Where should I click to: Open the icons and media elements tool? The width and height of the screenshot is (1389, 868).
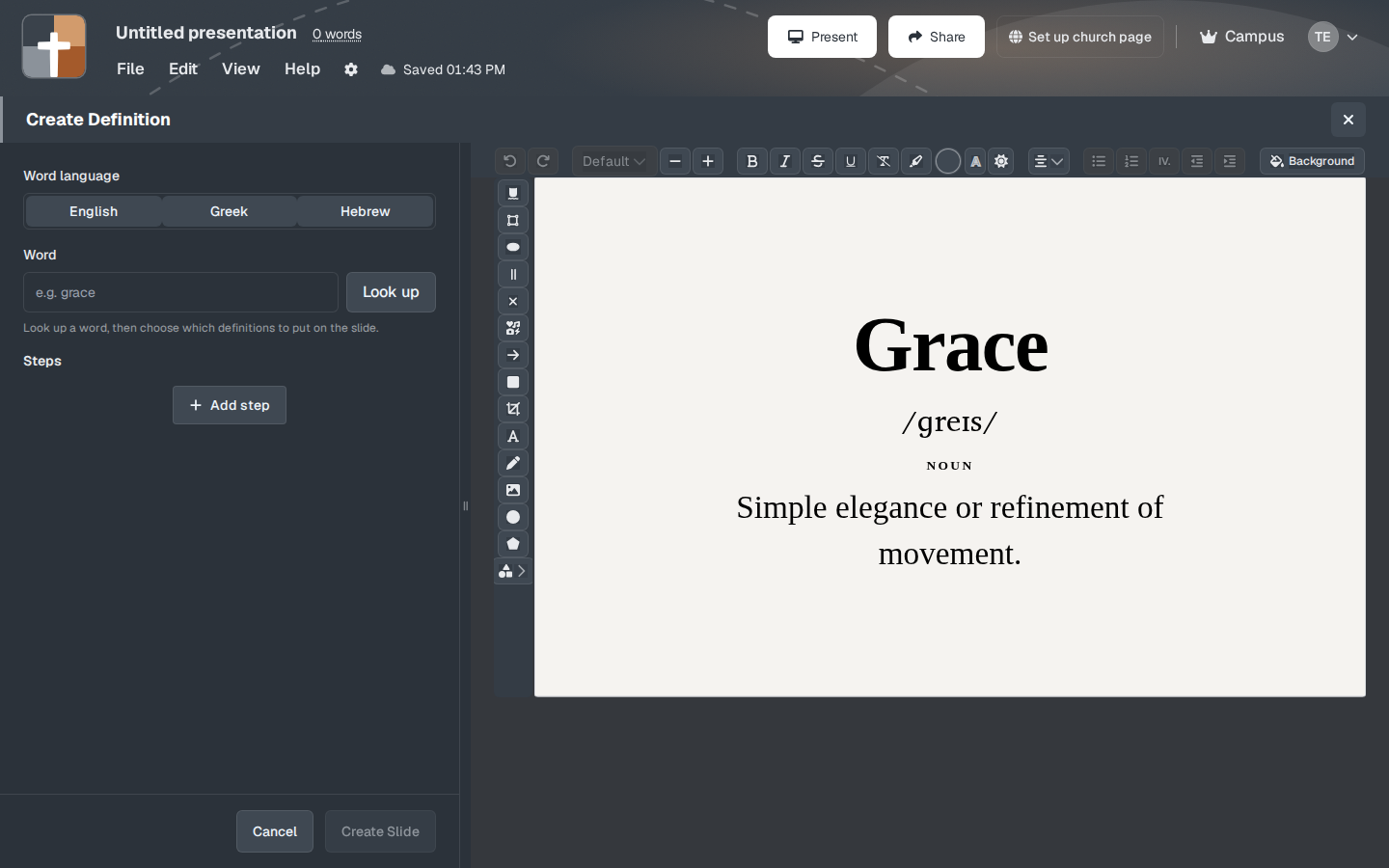pyautogui.click(x=513, y=328)
